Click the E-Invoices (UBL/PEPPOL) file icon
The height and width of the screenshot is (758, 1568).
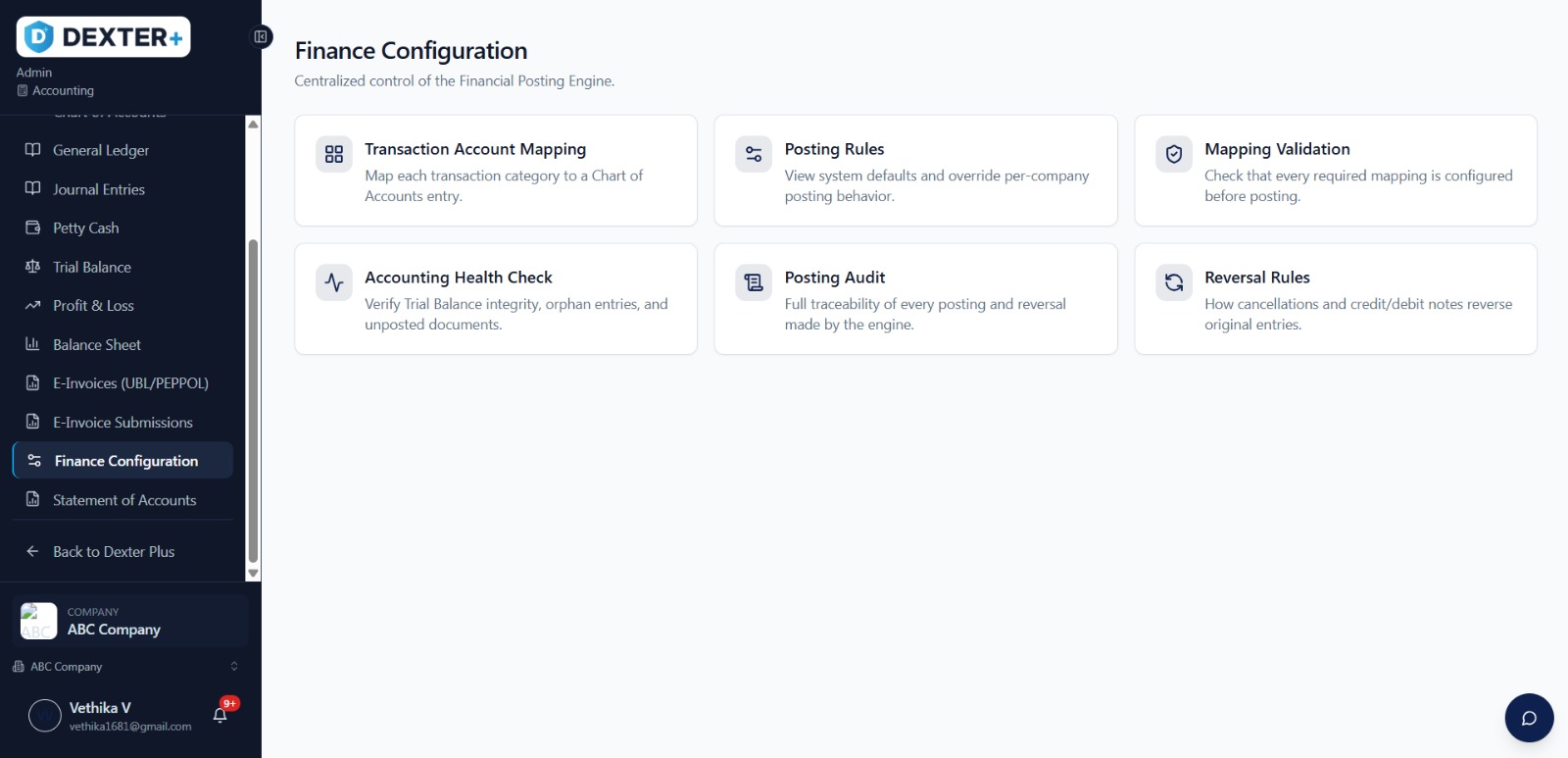[32, 382]
